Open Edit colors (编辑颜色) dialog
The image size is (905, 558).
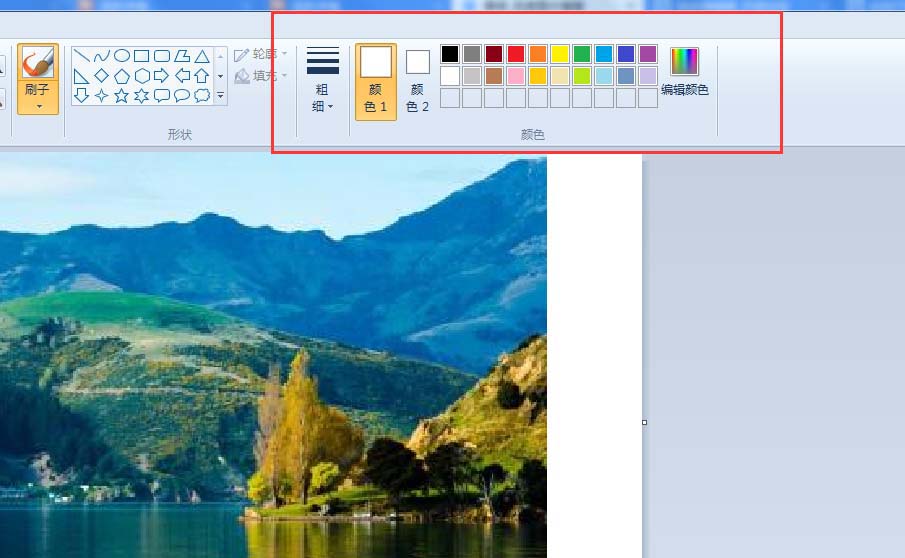(685, 72)
